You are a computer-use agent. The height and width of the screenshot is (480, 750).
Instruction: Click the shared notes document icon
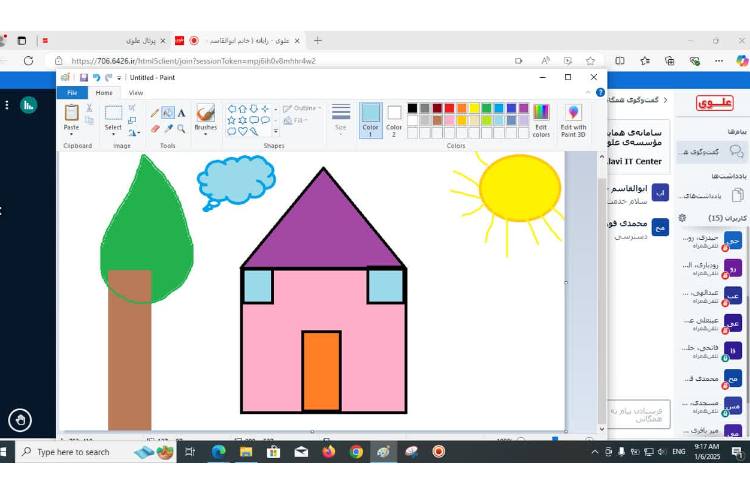pos(738,195)
